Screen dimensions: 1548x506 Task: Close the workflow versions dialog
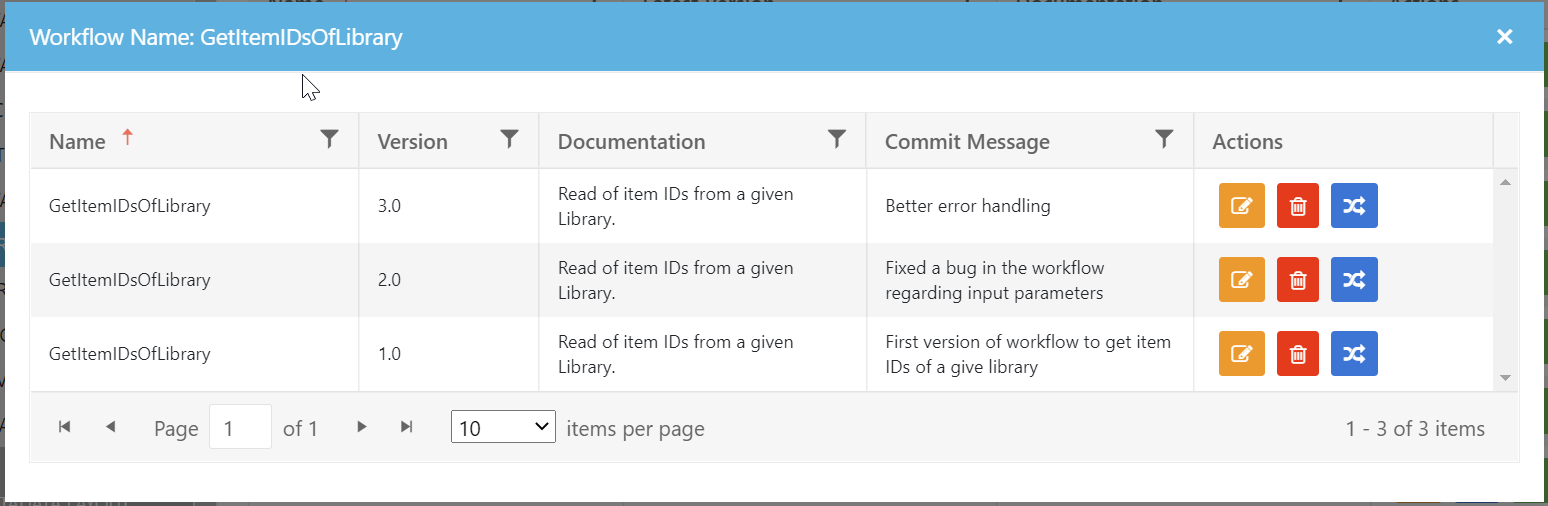pos(1504,37)
